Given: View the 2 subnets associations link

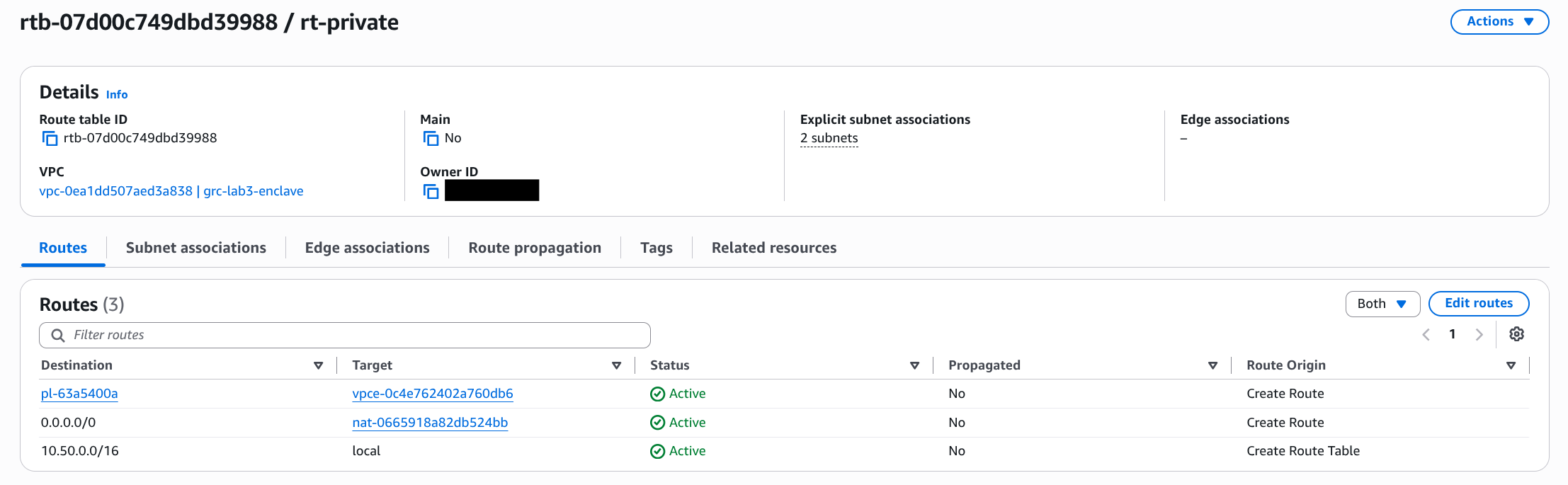Looking at the screenshot, I should tap(829, 139).
